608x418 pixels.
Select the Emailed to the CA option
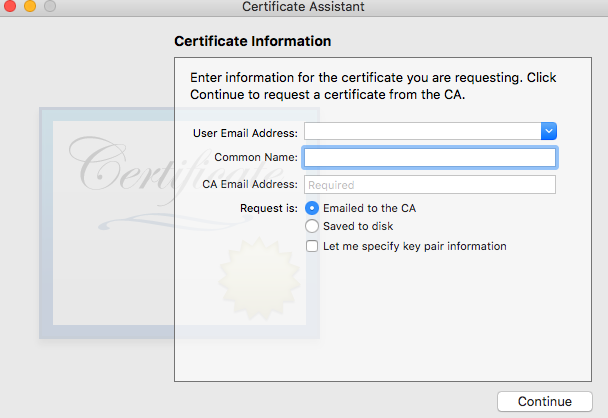coord(312,208)
